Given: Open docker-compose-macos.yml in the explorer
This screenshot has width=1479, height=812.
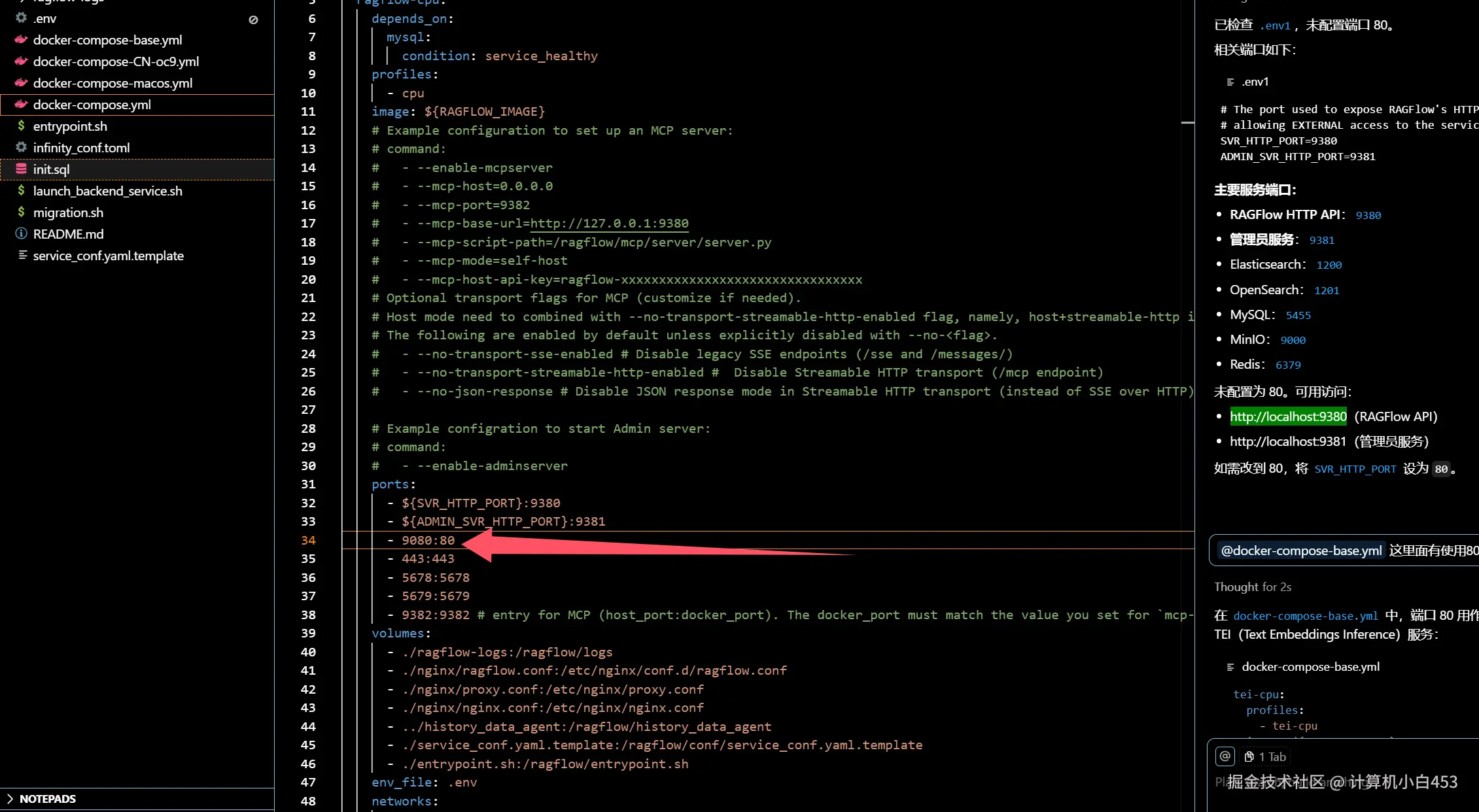Looking at the screenshot, I should pyautogui.click(x=113, y=83).
